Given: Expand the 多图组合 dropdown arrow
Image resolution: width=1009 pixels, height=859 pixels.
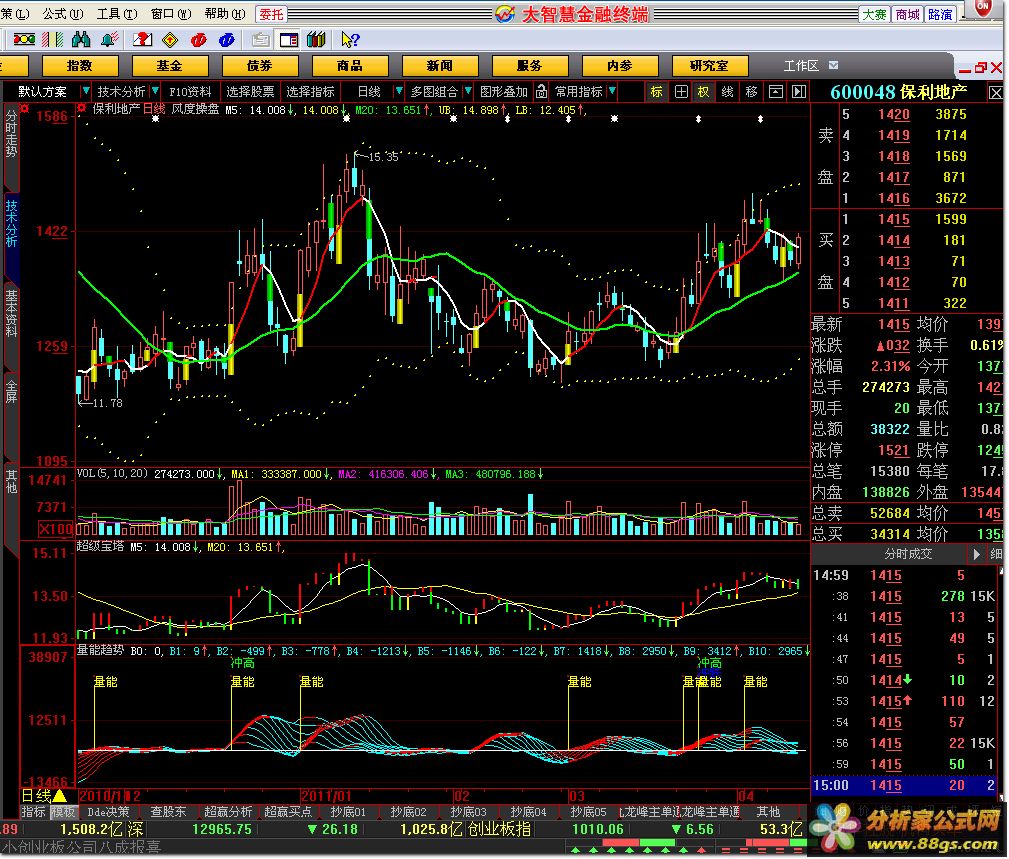Looking at the screenshot, I should pos(468,91).
